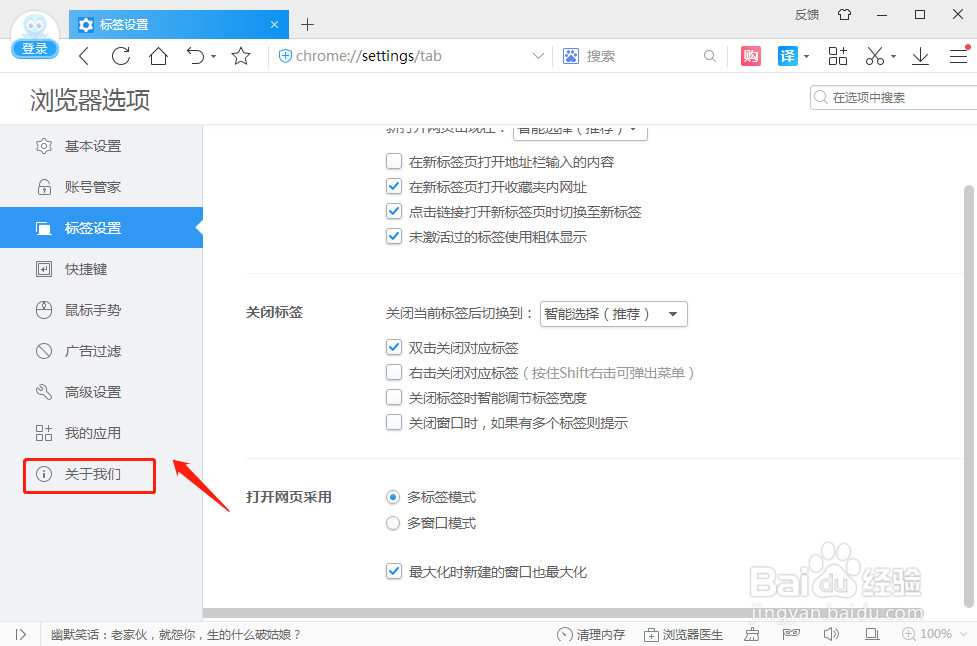Image resolution: width=977 pixels, height=646 pixels.
Task: Uncheck 点击链接打开新标签页时切换至新标签
Action: tap(394, 211)
